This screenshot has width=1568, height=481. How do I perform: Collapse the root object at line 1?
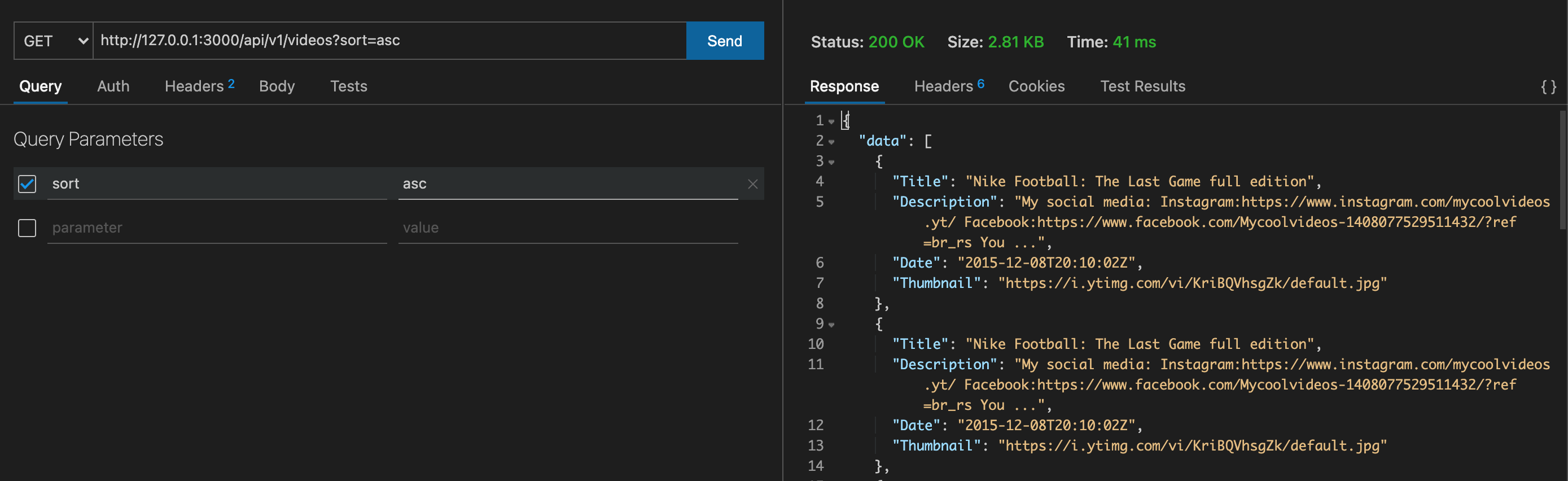click(x=831, y=122)
